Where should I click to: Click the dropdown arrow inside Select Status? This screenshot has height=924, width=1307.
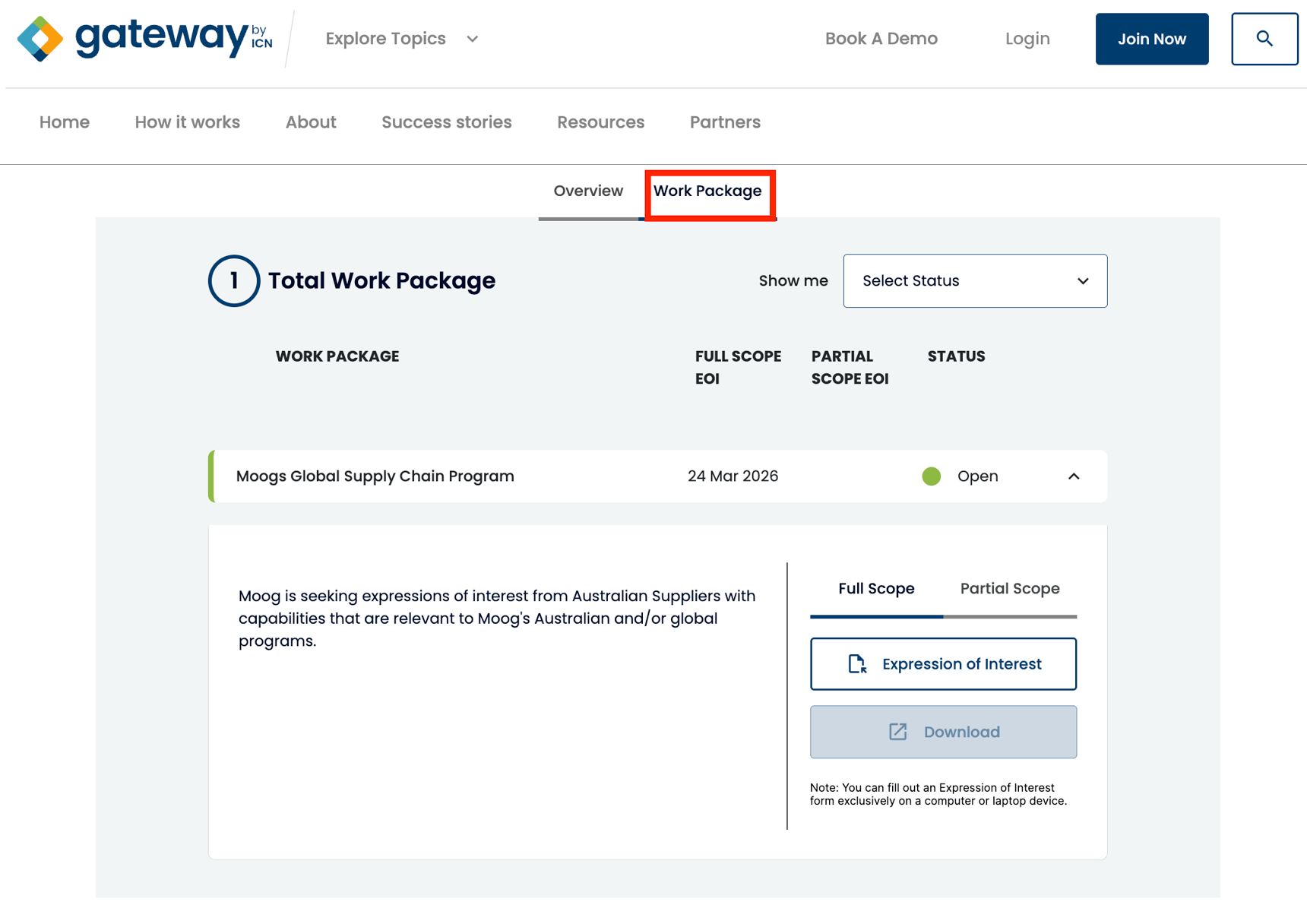point(1083,281)
